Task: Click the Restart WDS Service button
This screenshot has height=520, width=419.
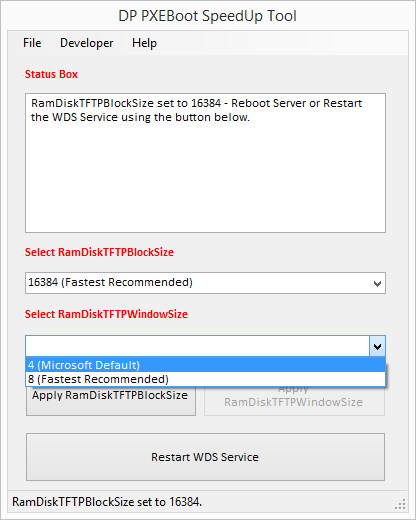Action: click(205, 457)
